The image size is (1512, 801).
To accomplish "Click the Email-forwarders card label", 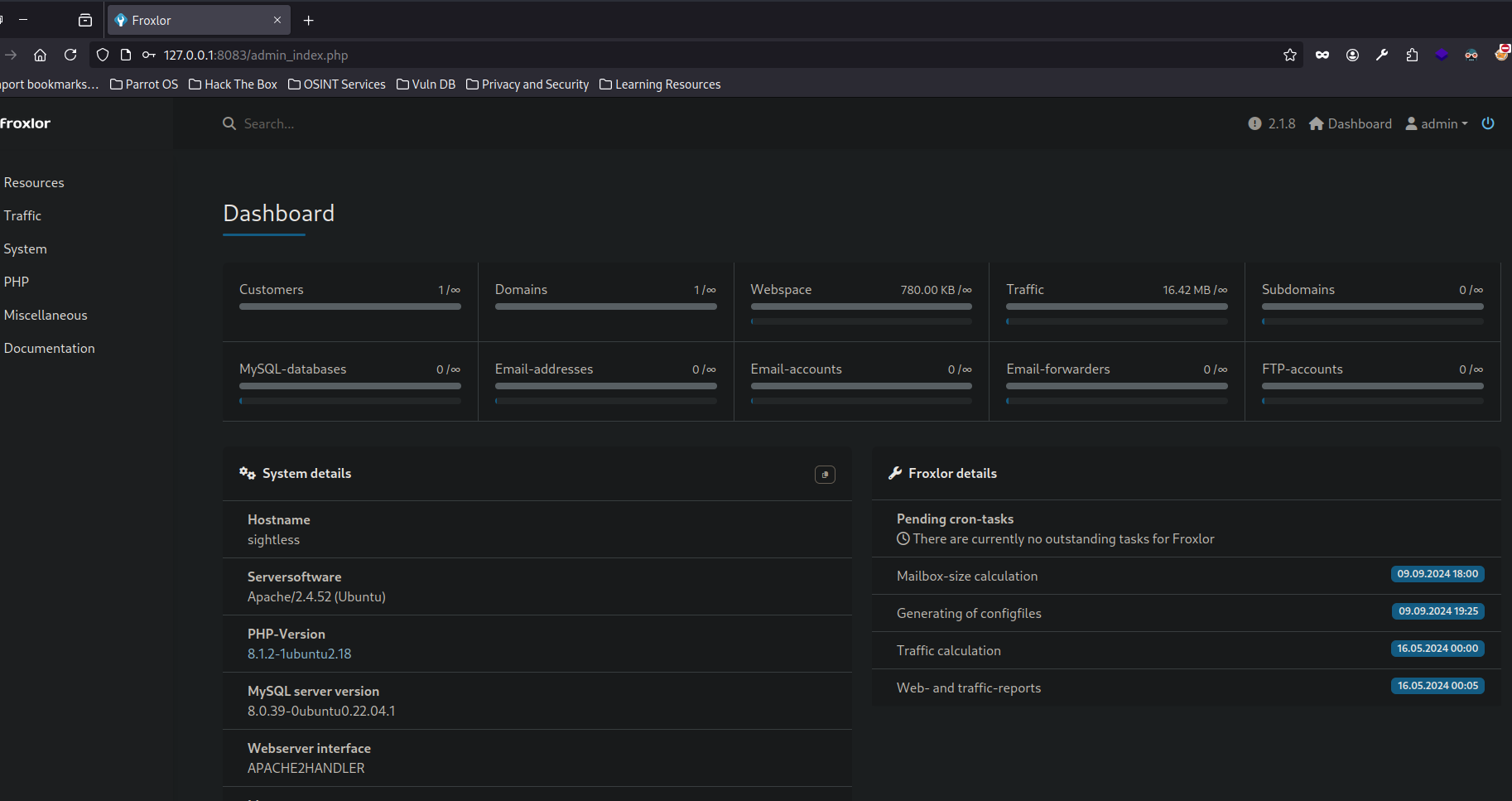I will (x=1058, y=369).
